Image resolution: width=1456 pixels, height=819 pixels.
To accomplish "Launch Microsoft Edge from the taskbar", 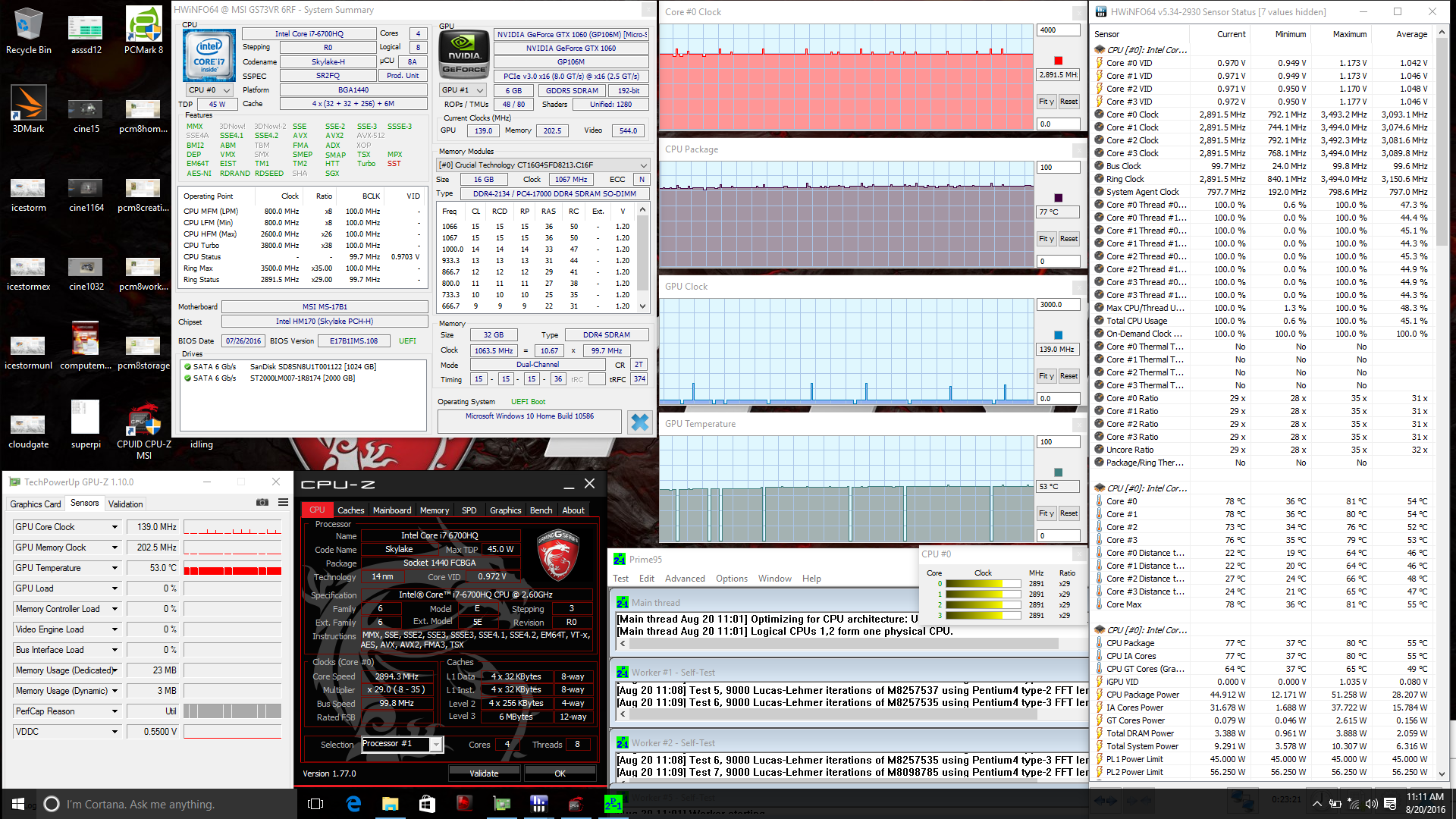I will coord(353,804).
